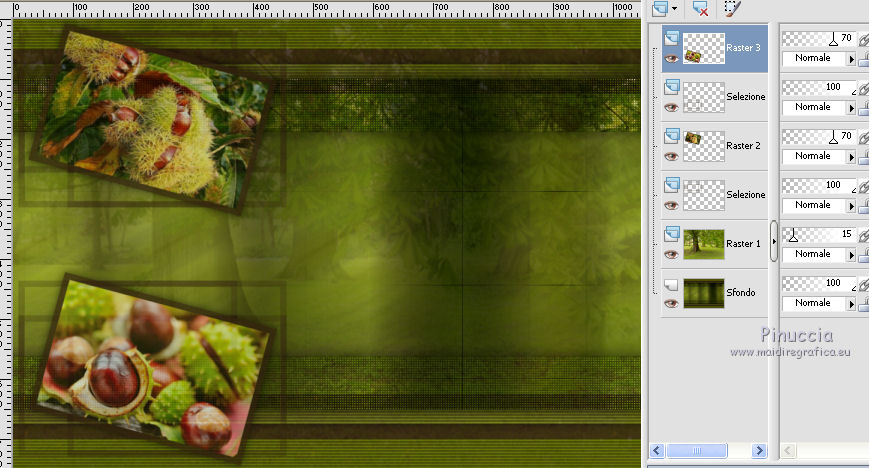Screen dimensions: 869x468
Task: Hide the Sfondo background layer
Action: pyautogui.click(x=671, y=303)
